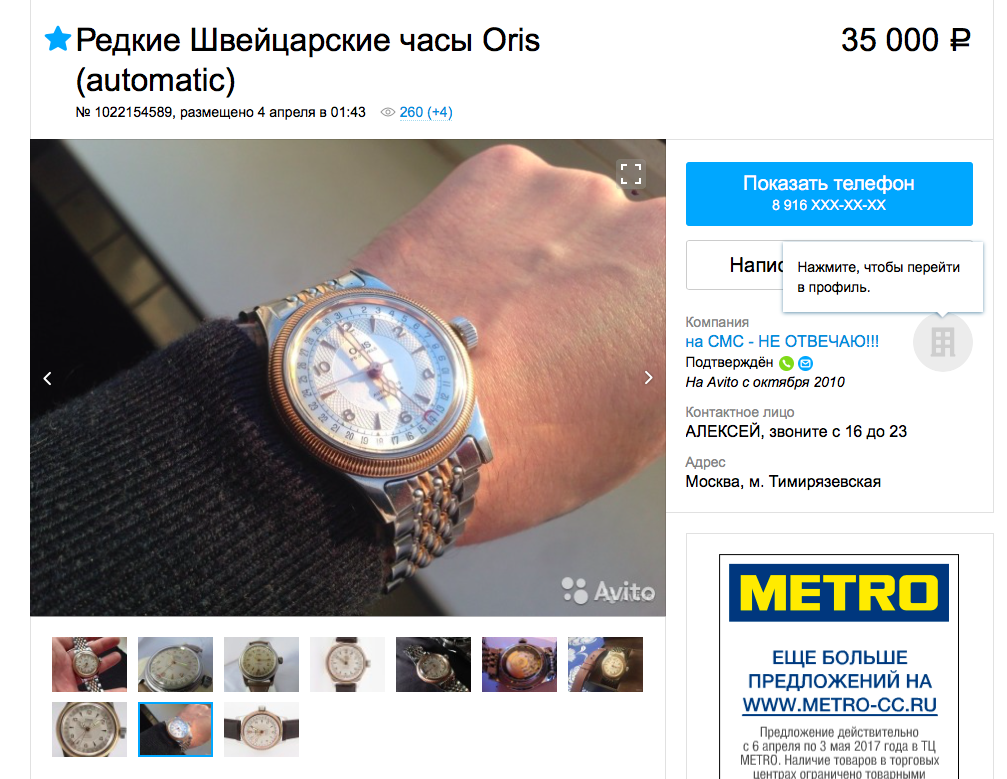Open the write message button

point(734,265)
